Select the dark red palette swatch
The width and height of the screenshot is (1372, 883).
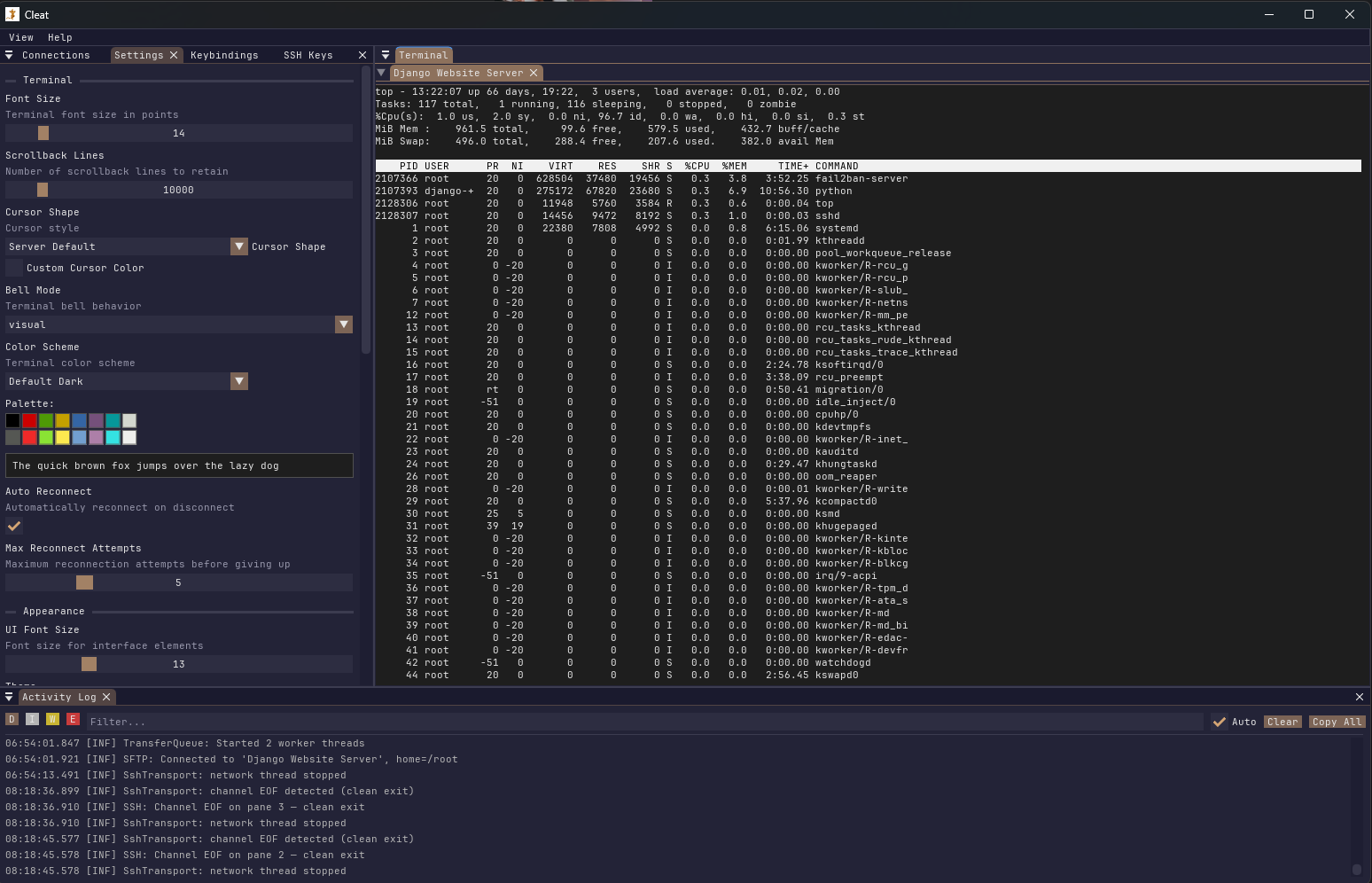tap(29, 420)
